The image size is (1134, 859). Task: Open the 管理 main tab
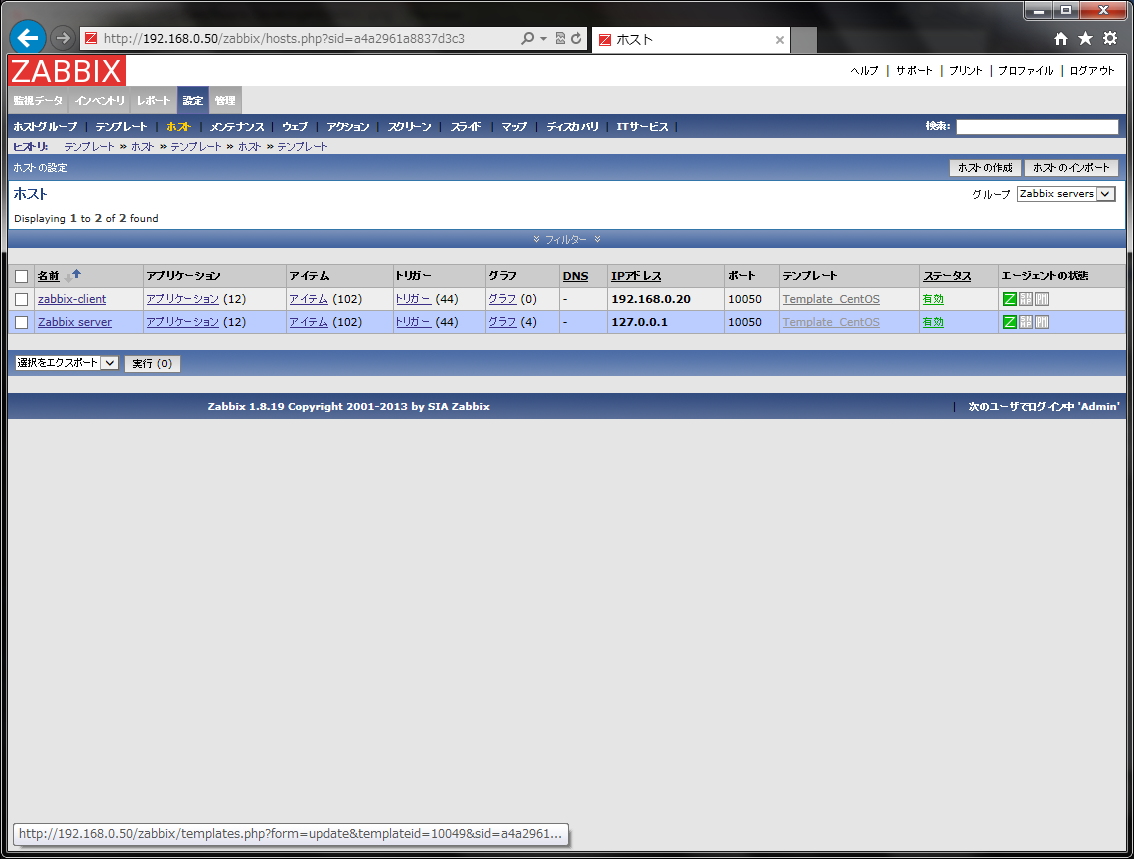tap(225, 101)
